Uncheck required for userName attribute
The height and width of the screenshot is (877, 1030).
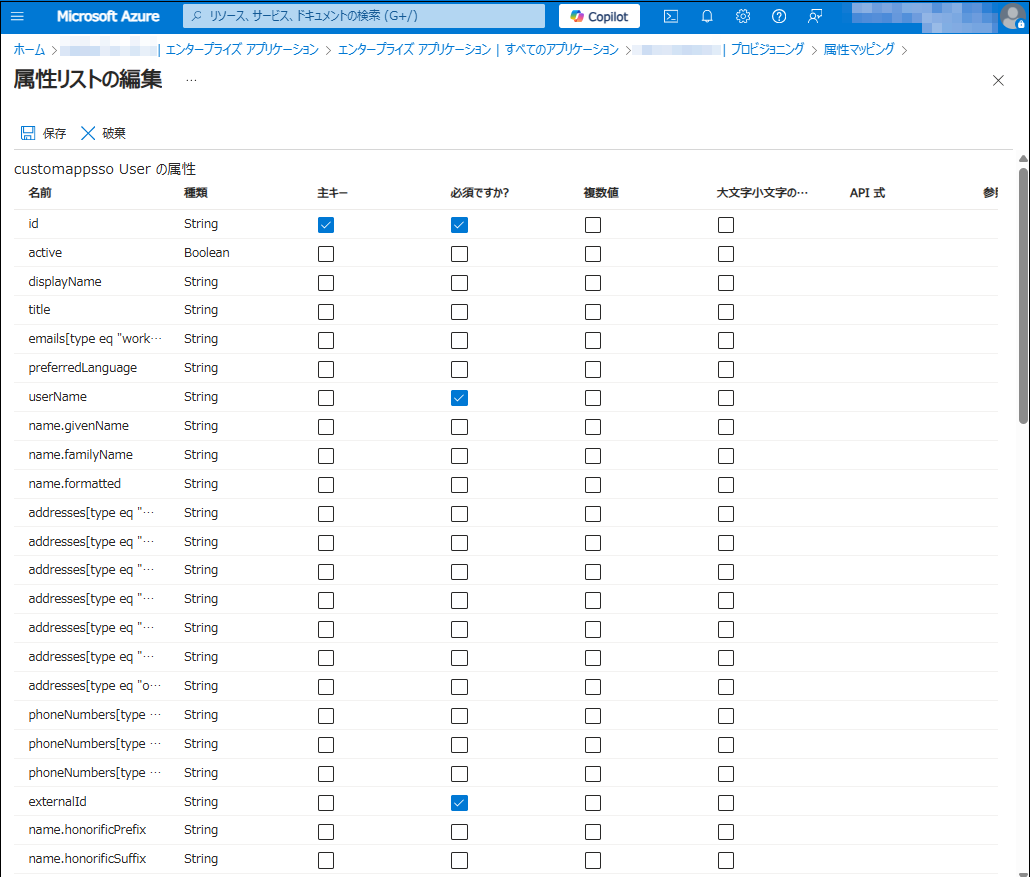(459, 398)
